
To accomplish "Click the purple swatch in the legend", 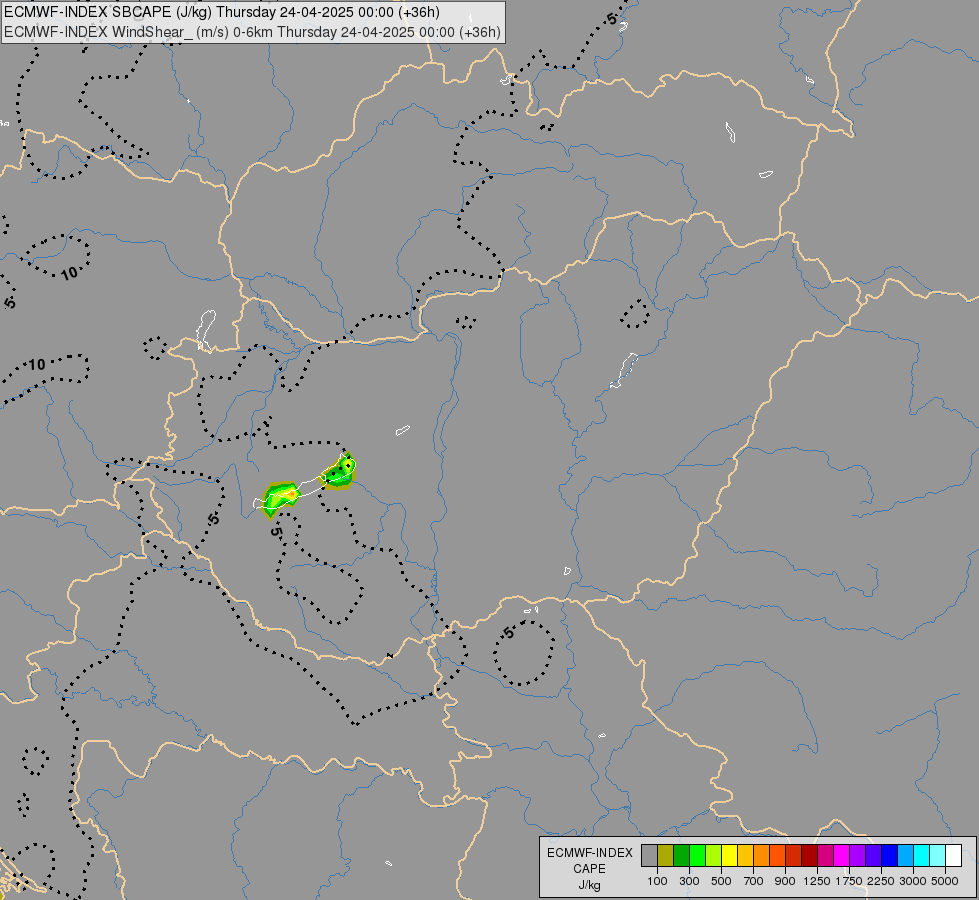I will tap(857, 856).
